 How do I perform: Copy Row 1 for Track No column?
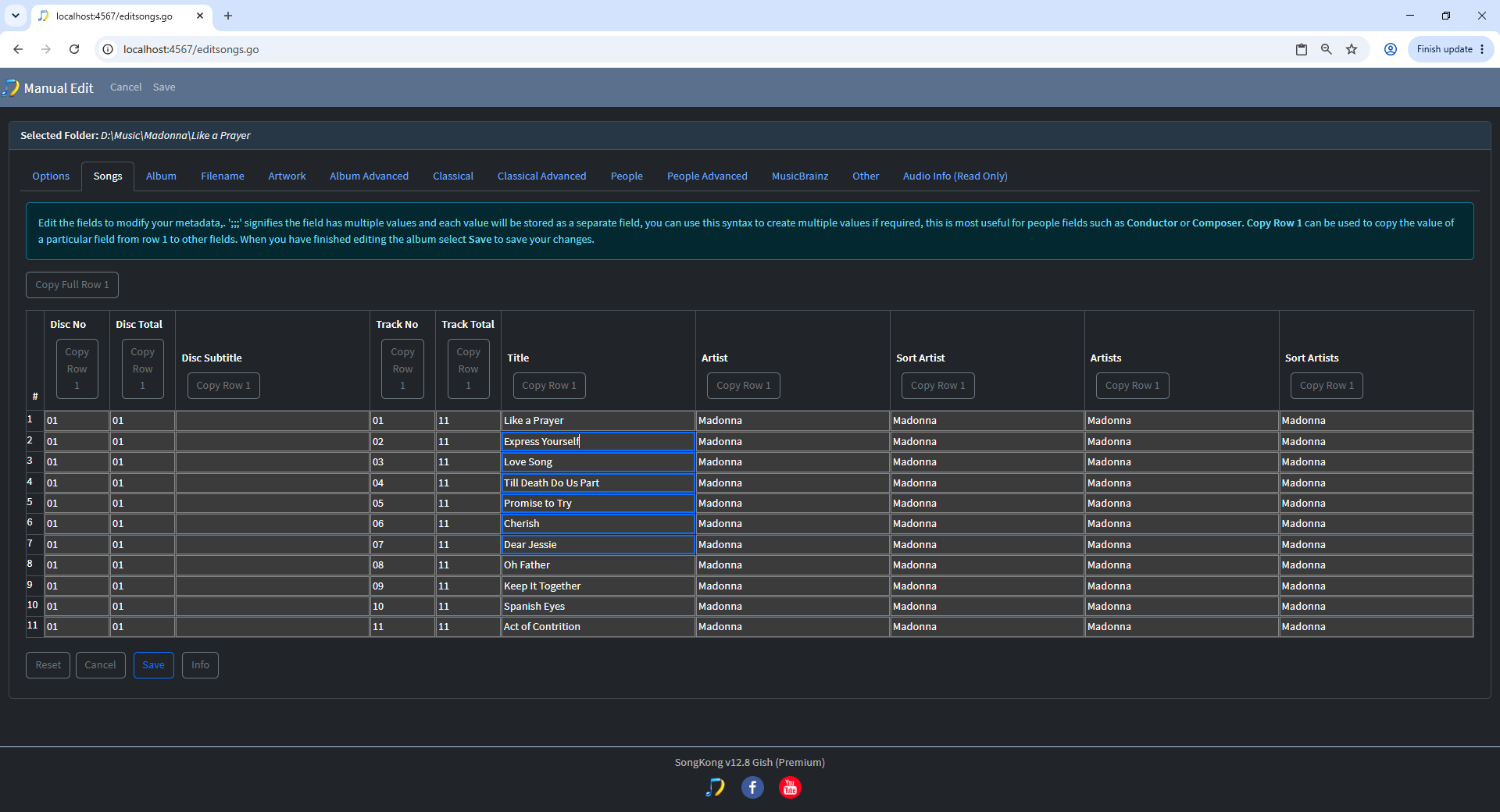pyautogui.click(x=402, y=369)
